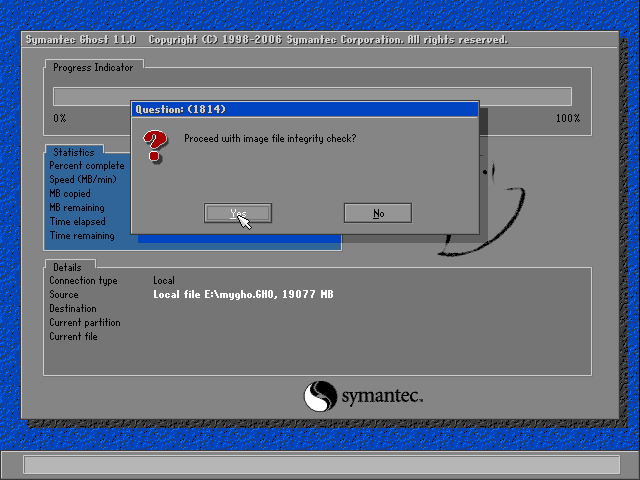The image size is (640, 480).
Task: Click the 'Connection type' detail label
Action: click(x=83, y=280)
